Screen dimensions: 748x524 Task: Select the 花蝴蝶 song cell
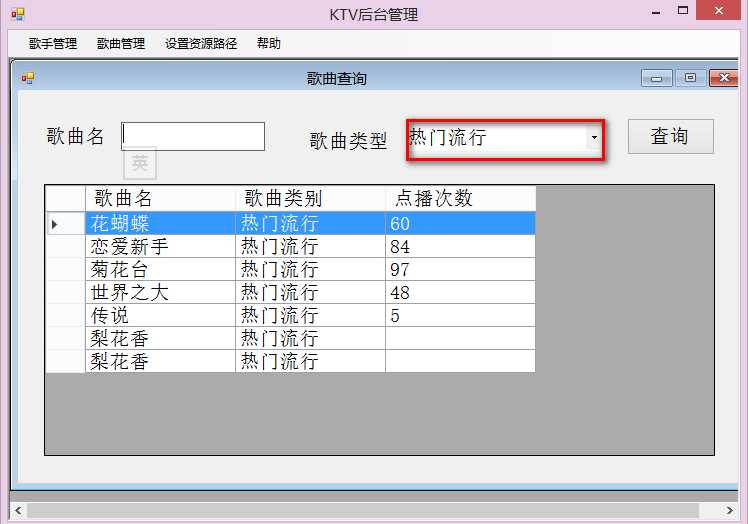160,223
